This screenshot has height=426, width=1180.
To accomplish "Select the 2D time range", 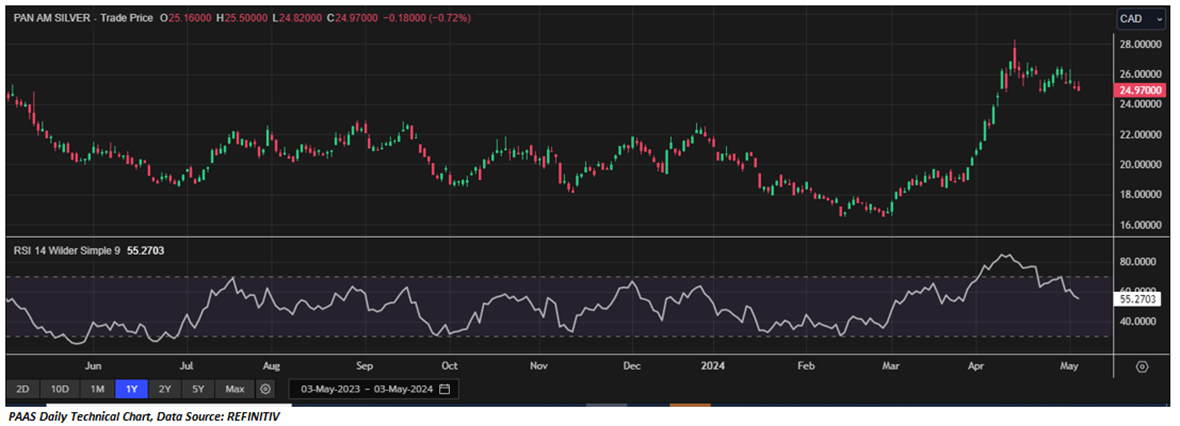I will 23,389.
